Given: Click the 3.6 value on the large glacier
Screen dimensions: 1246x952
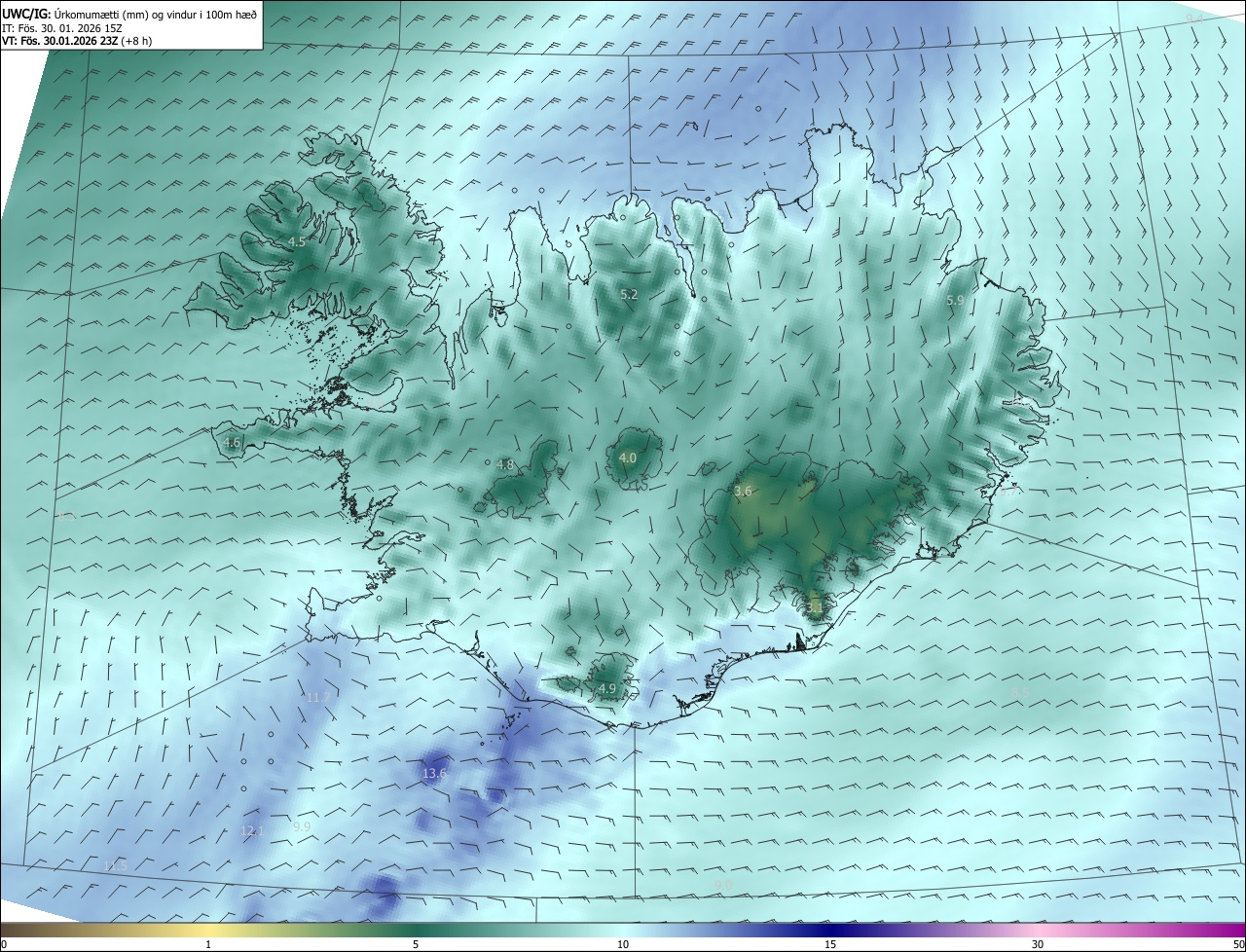Looking at the screenshot, I should tap(743, 492).
